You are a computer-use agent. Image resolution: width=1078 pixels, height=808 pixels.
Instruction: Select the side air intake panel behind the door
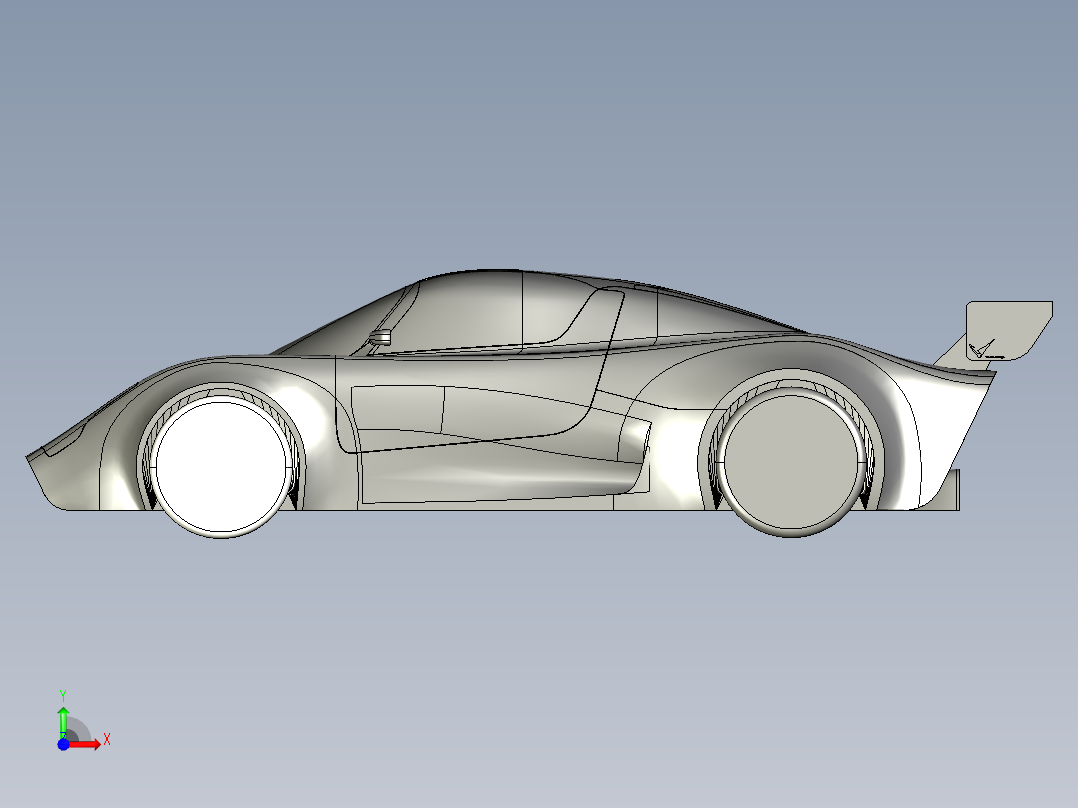[632, 440]
